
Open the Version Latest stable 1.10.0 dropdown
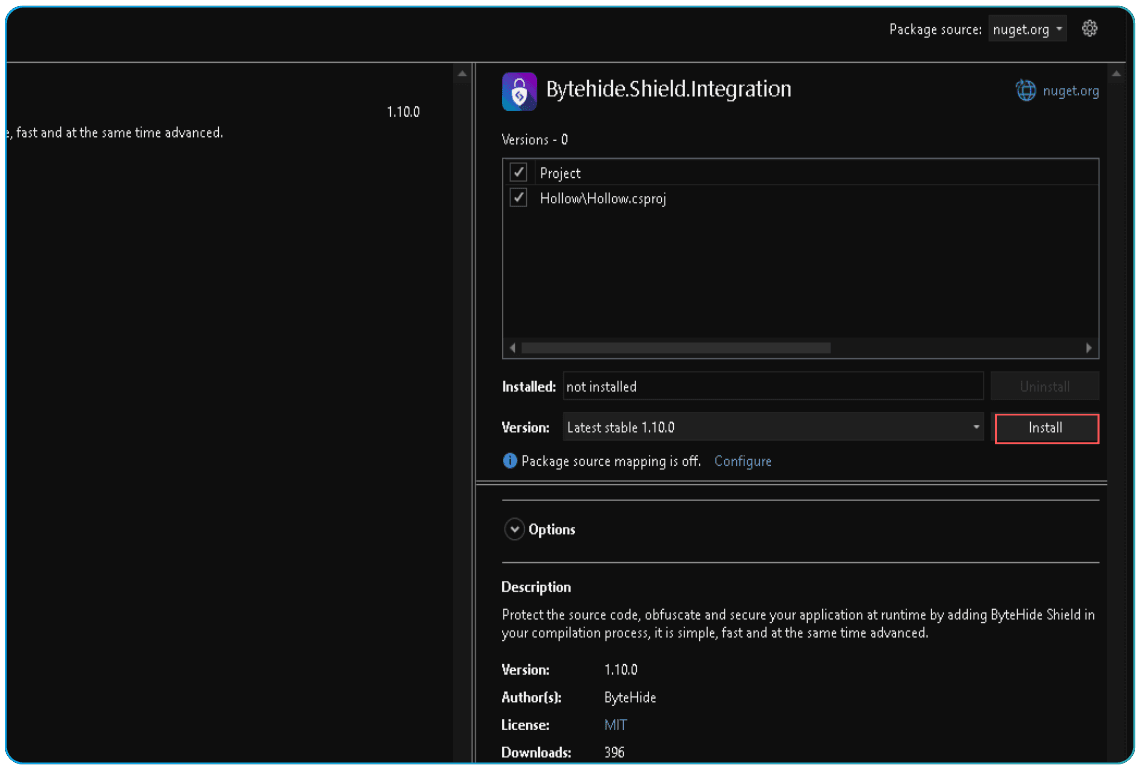pos(773,427)
